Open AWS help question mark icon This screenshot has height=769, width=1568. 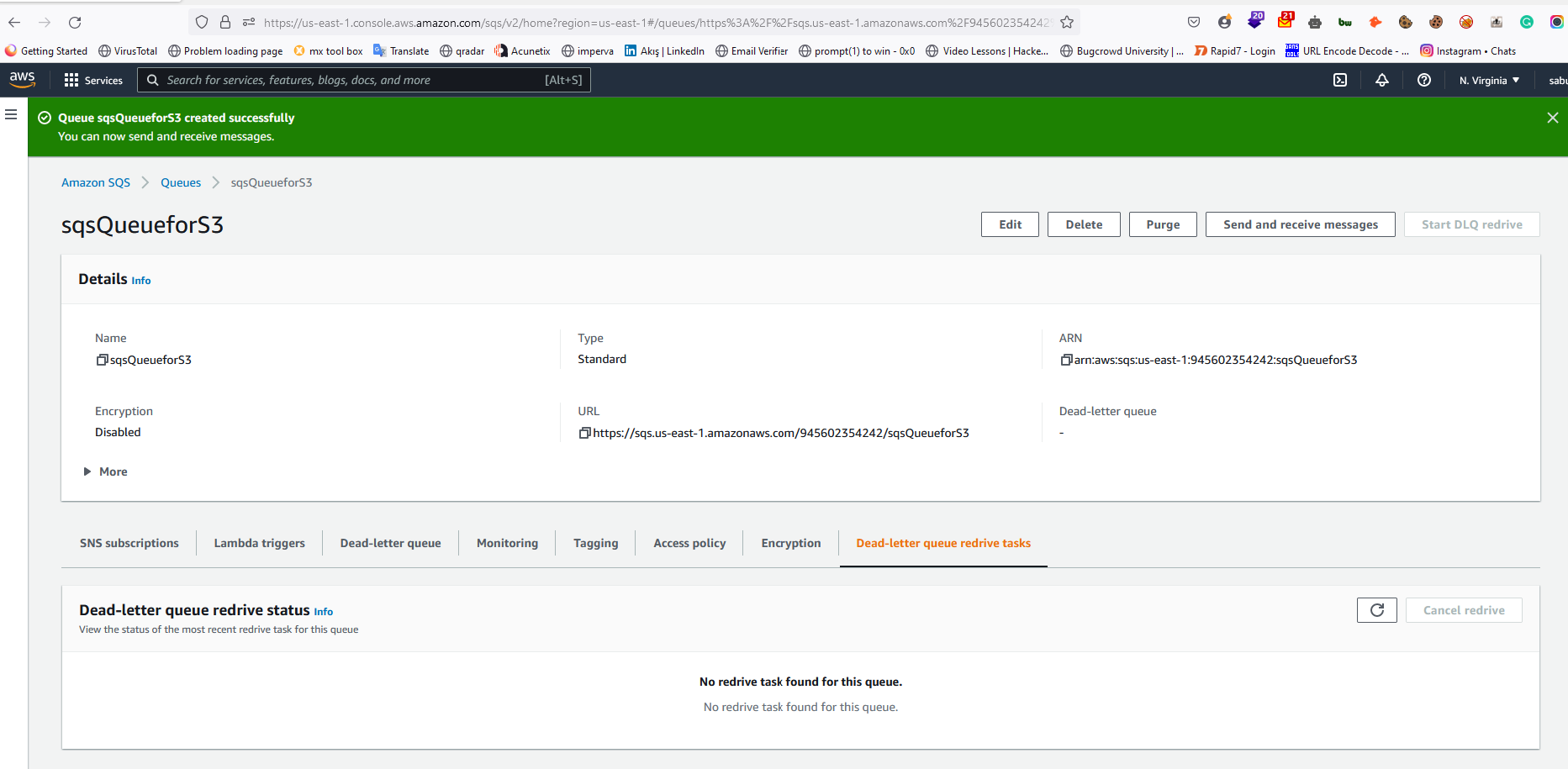click(1424, 80)
